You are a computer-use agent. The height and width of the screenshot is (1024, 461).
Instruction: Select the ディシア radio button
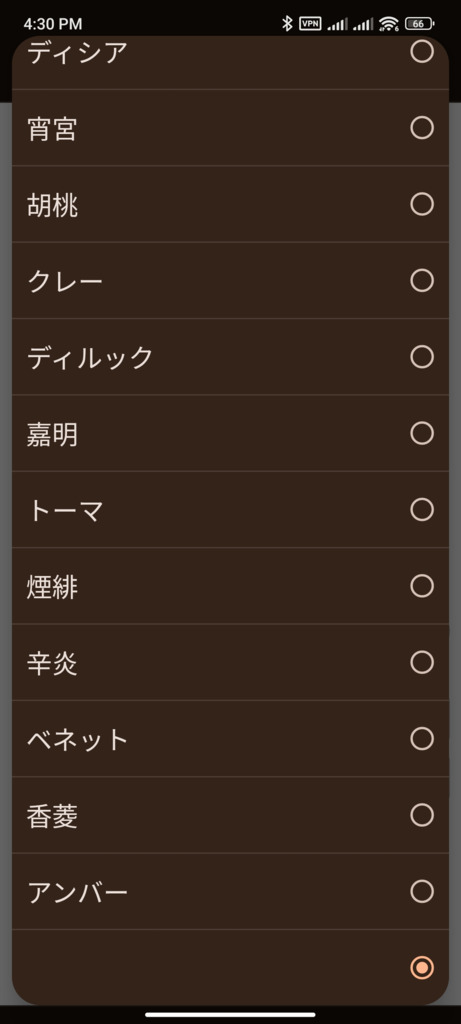(x=422, y=52)
